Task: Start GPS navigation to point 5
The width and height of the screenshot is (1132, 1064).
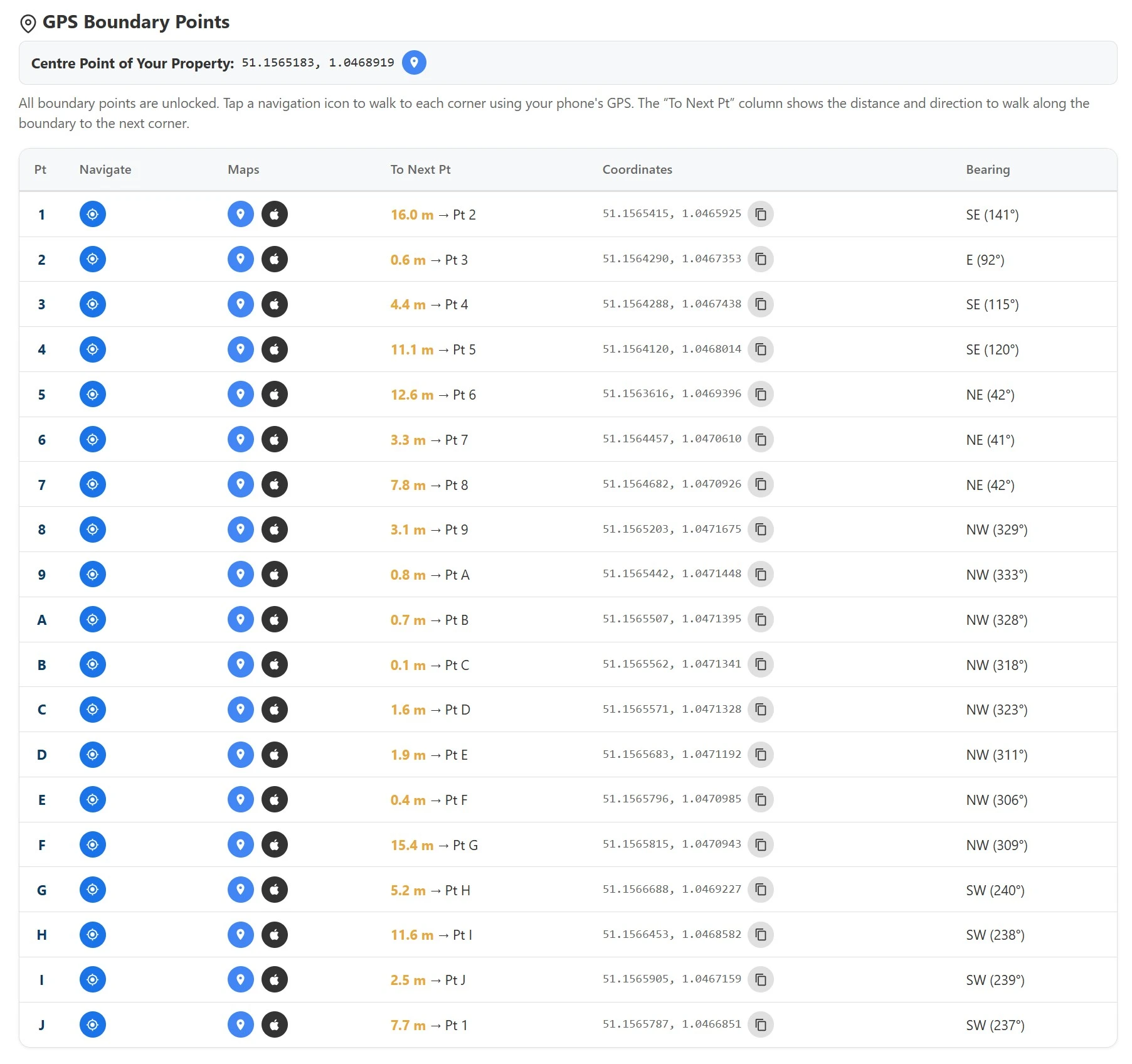Action: pyautogui.click(x=93, y=395)
